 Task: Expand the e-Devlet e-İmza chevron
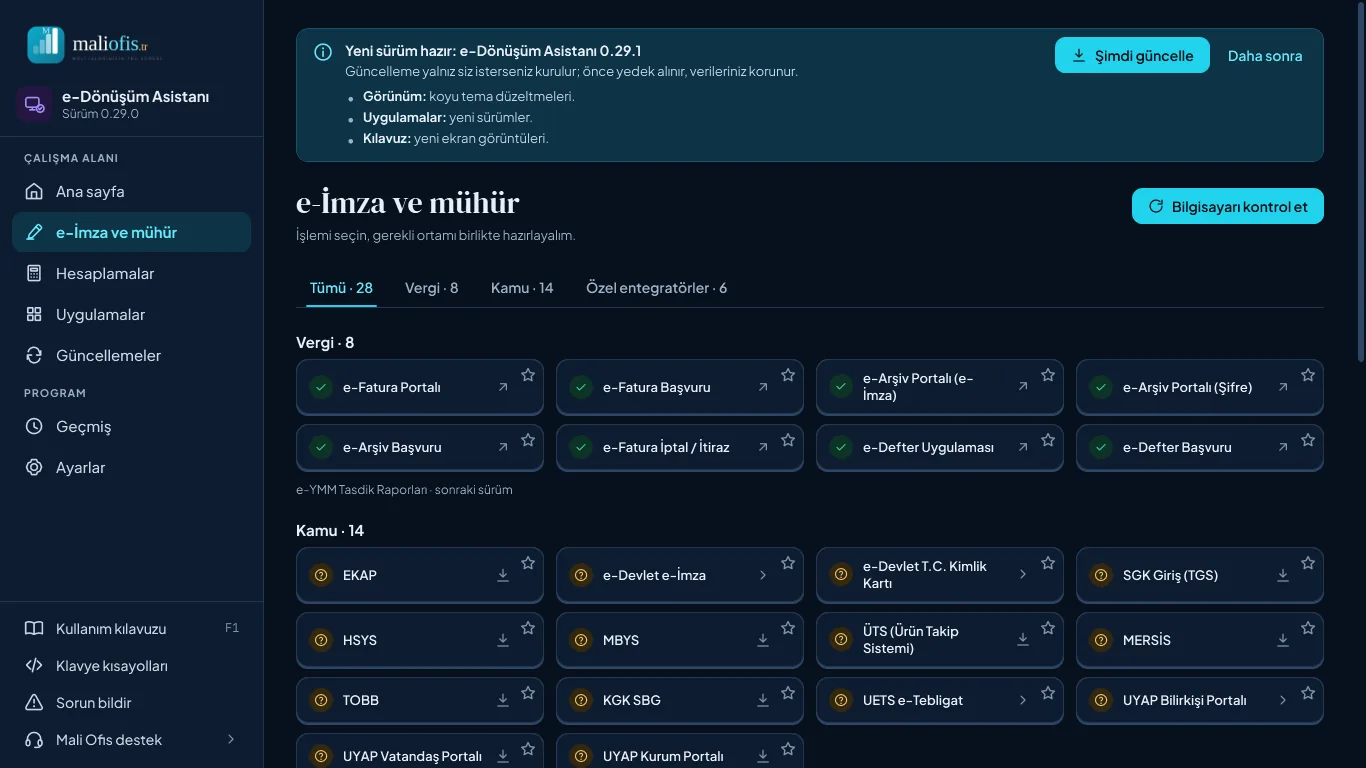tap(763, 575)
